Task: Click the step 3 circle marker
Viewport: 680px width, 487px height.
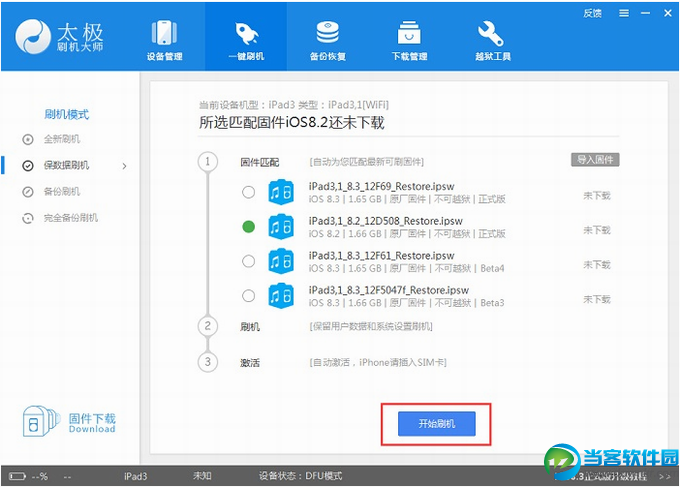Action: coord(208,362)
